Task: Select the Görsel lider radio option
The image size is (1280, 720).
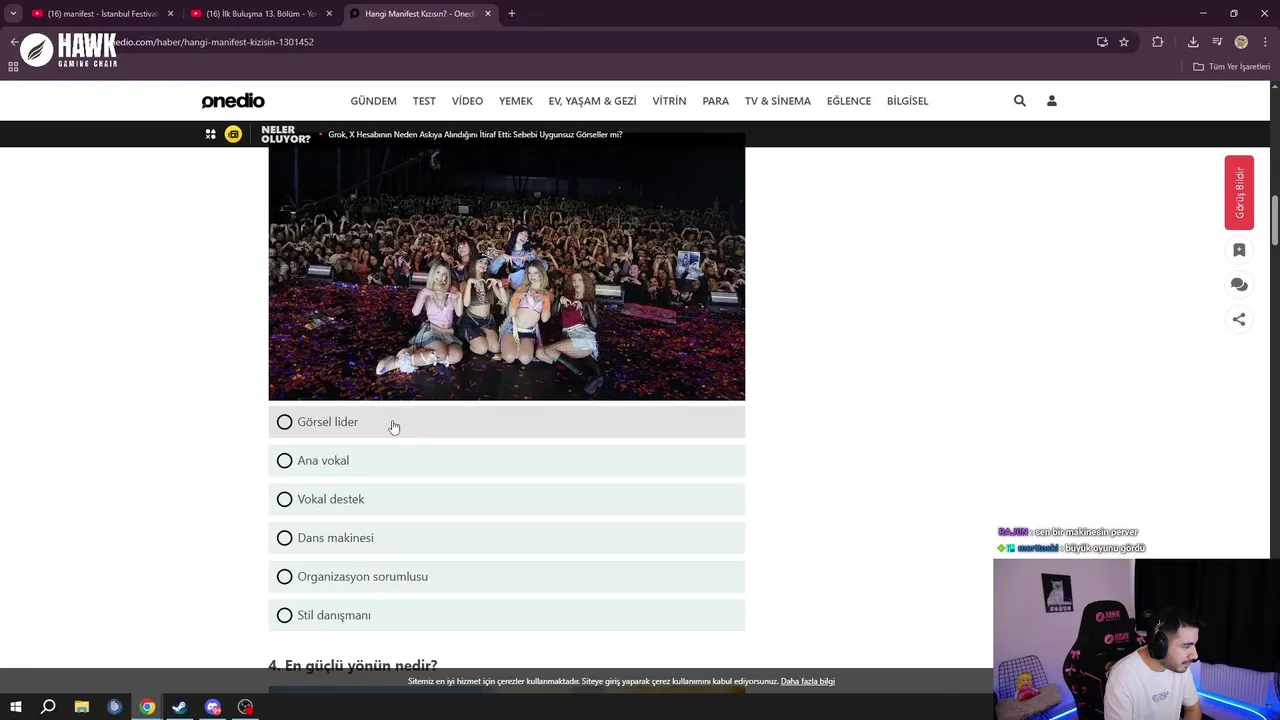Action: click(506, 422)
